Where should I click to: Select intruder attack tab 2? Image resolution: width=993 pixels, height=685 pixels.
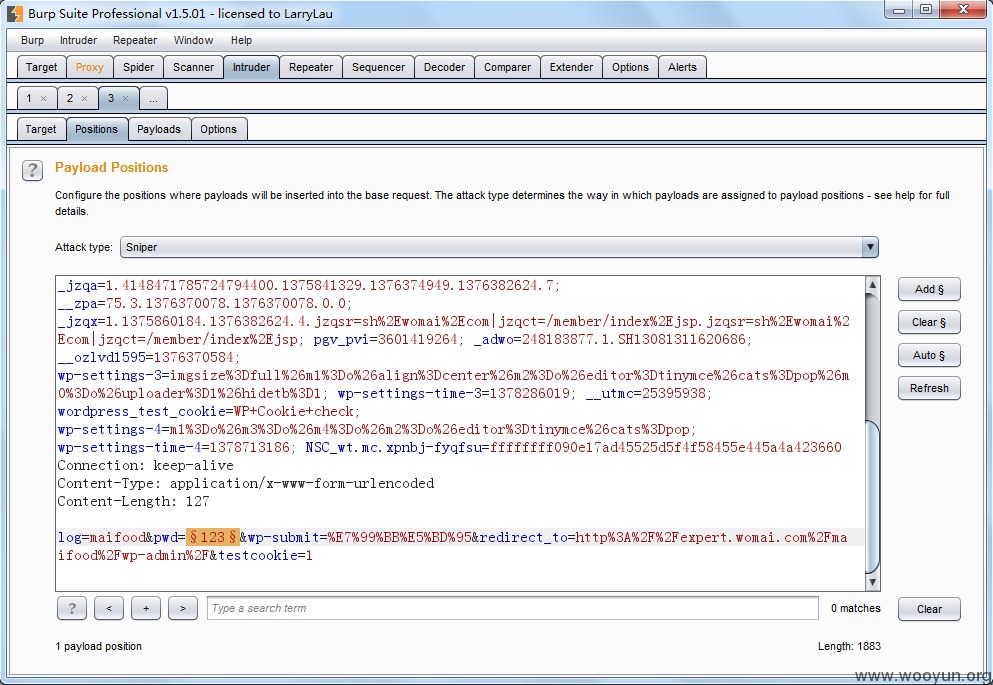(x=70, y=98)
